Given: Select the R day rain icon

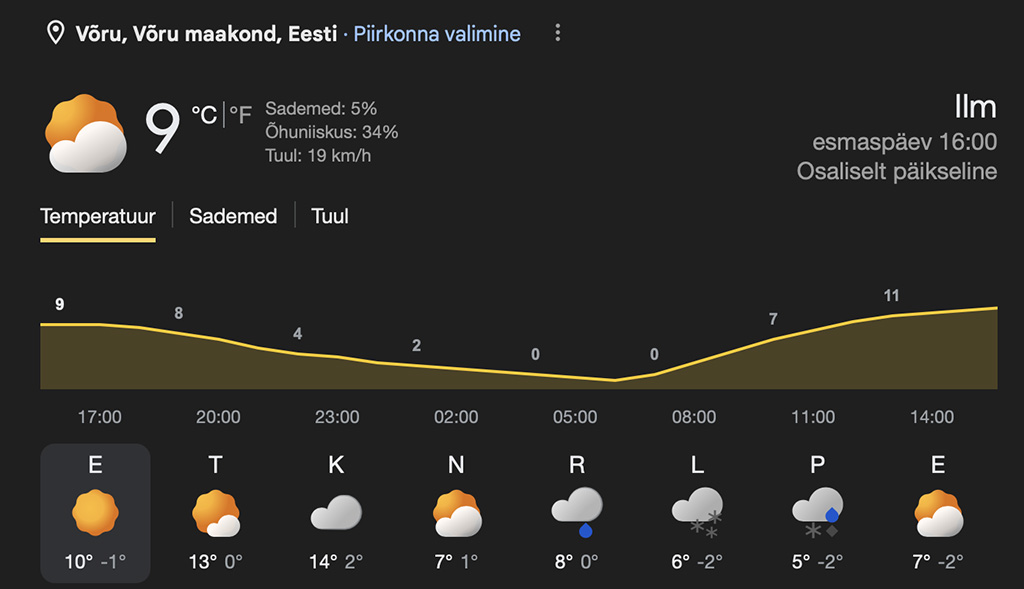Looking at the screenshot, I should tap(577, 511).
